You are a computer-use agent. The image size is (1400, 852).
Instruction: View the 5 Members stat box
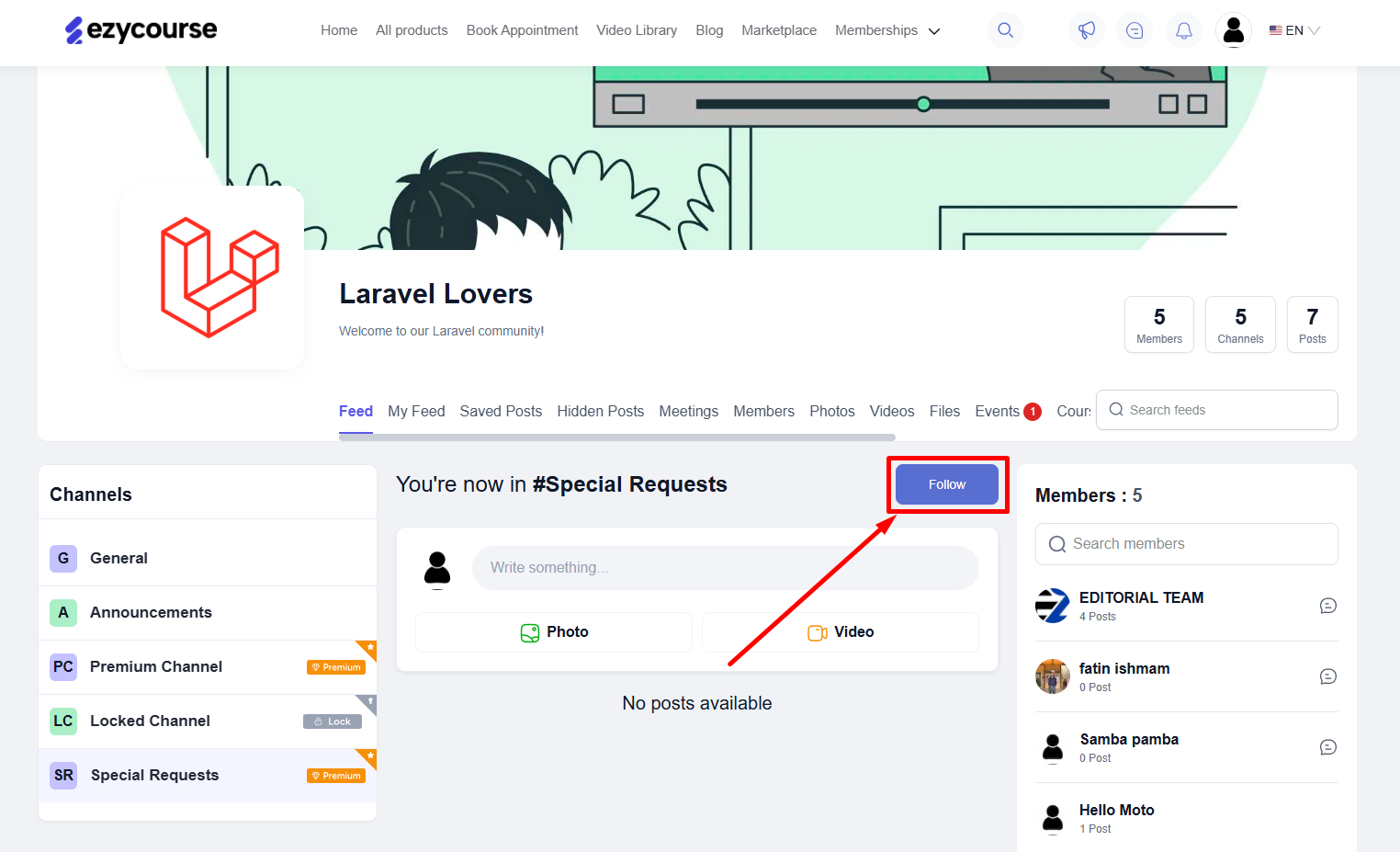1159,324
